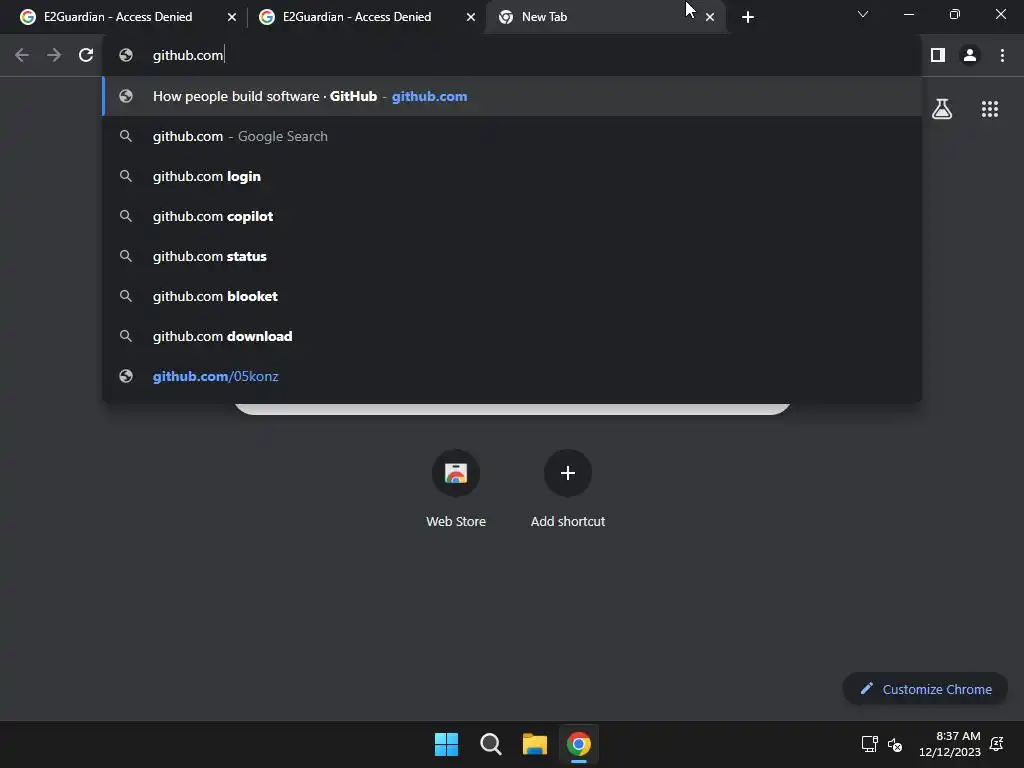1024x768 pixels.
Task: Close the New Tab tab
Action: [x=710, y=17]
